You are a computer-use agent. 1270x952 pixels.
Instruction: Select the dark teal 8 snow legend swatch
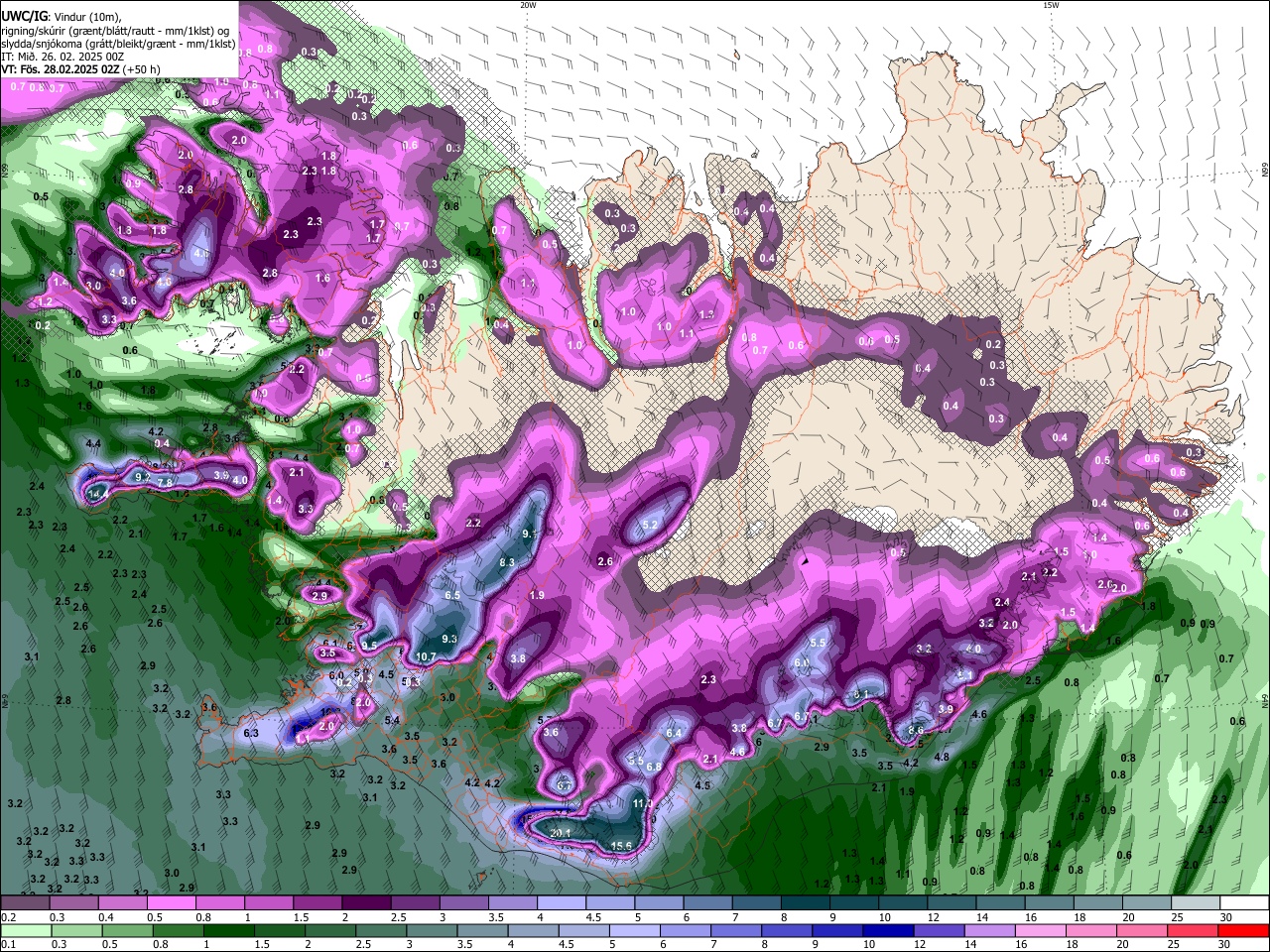[805, 902]
